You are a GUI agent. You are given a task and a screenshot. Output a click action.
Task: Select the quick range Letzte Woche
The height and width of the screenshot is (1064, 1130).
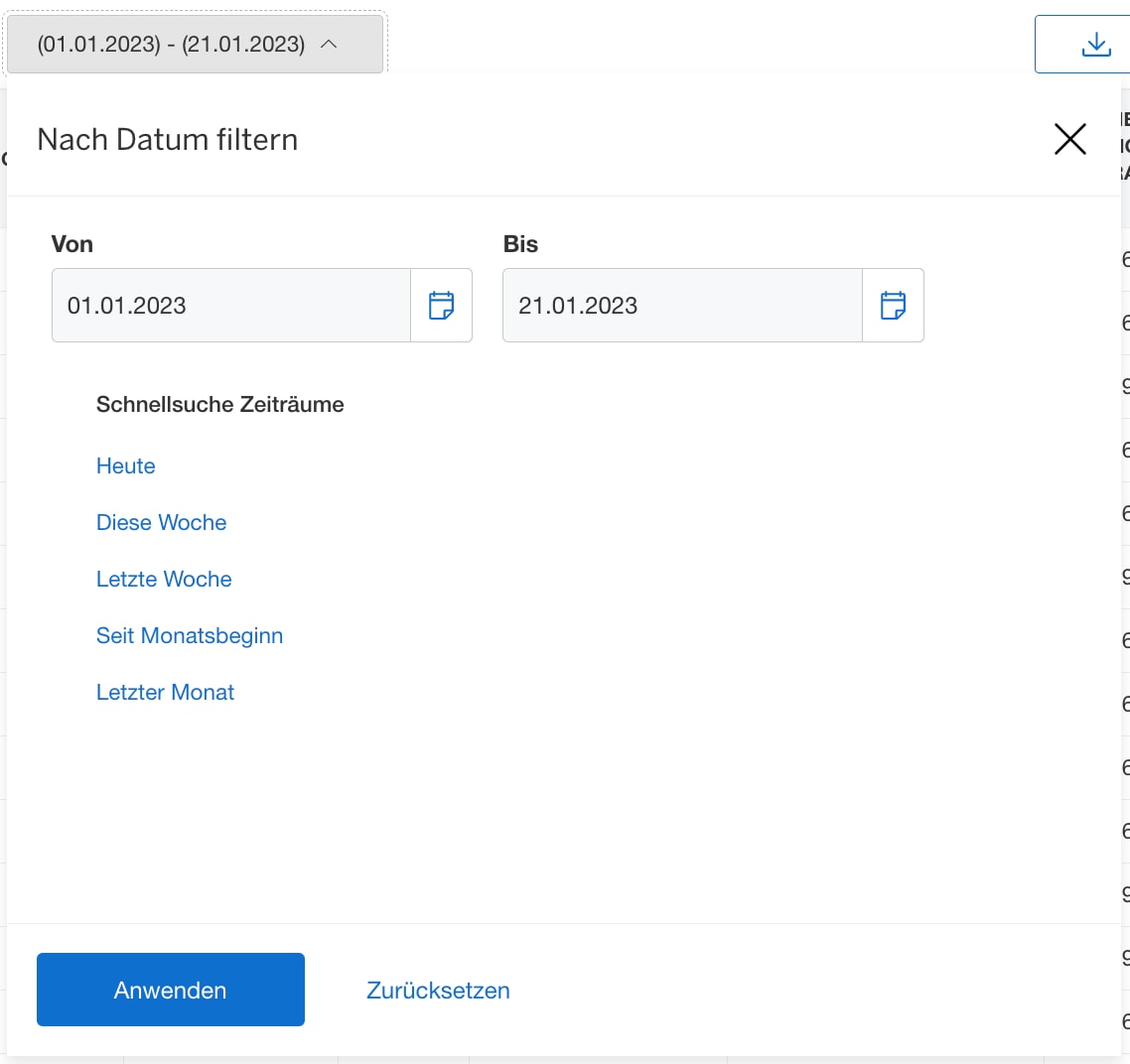[x=164, y=579]
